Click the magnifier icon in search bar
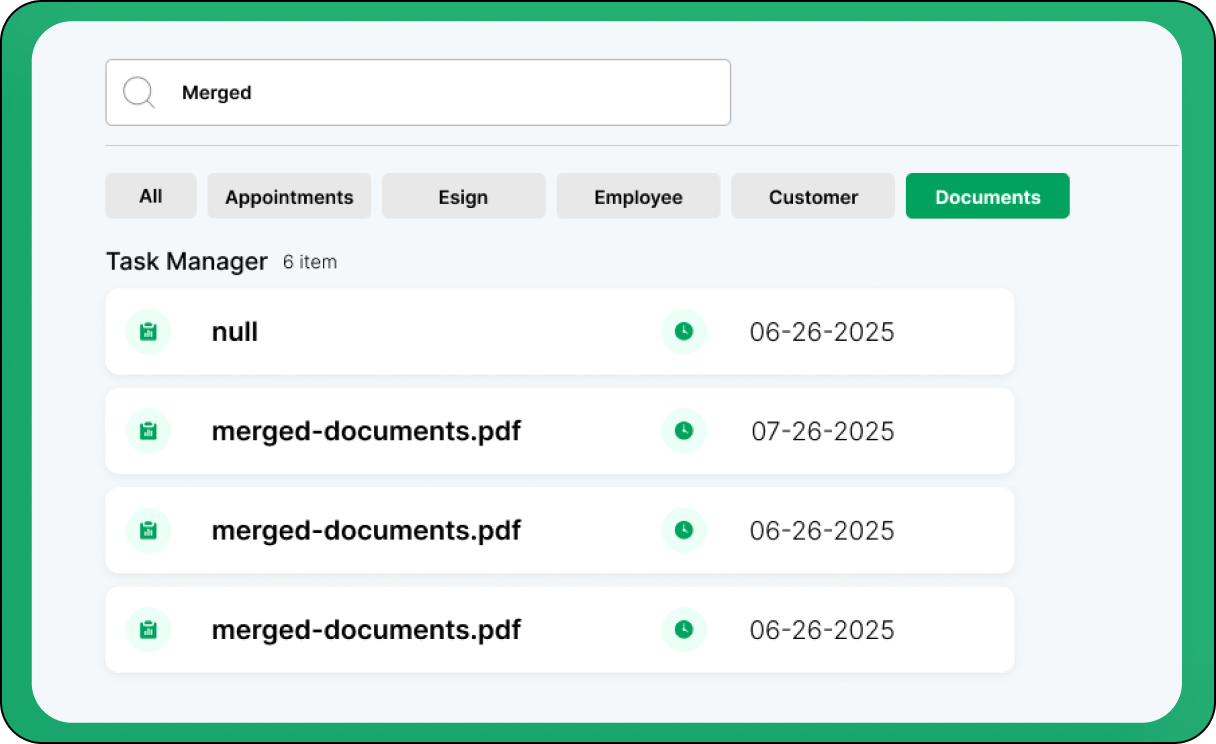The height and width of the screenshot is (744, 1216). click(x=139, y=93)
